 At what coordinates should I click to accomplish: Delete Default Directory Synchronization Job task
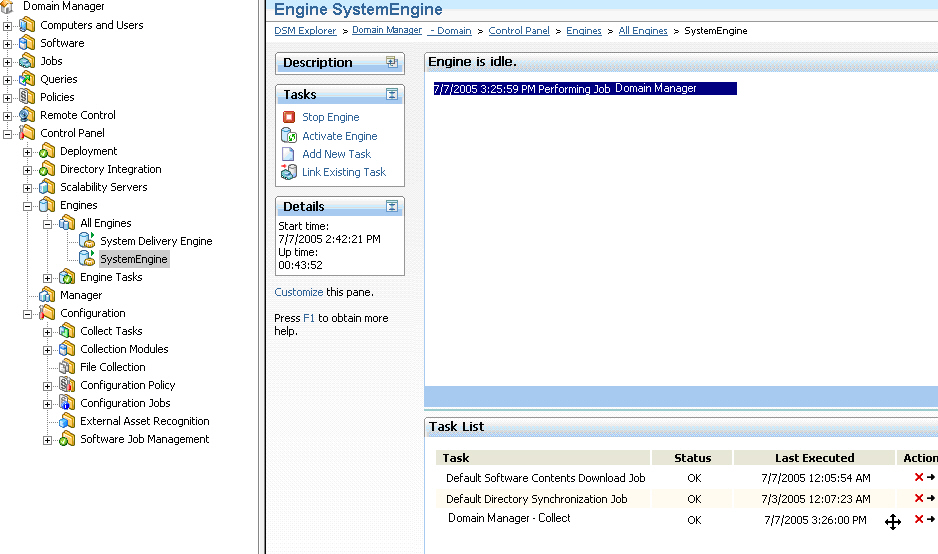click(x=919, y=498)
